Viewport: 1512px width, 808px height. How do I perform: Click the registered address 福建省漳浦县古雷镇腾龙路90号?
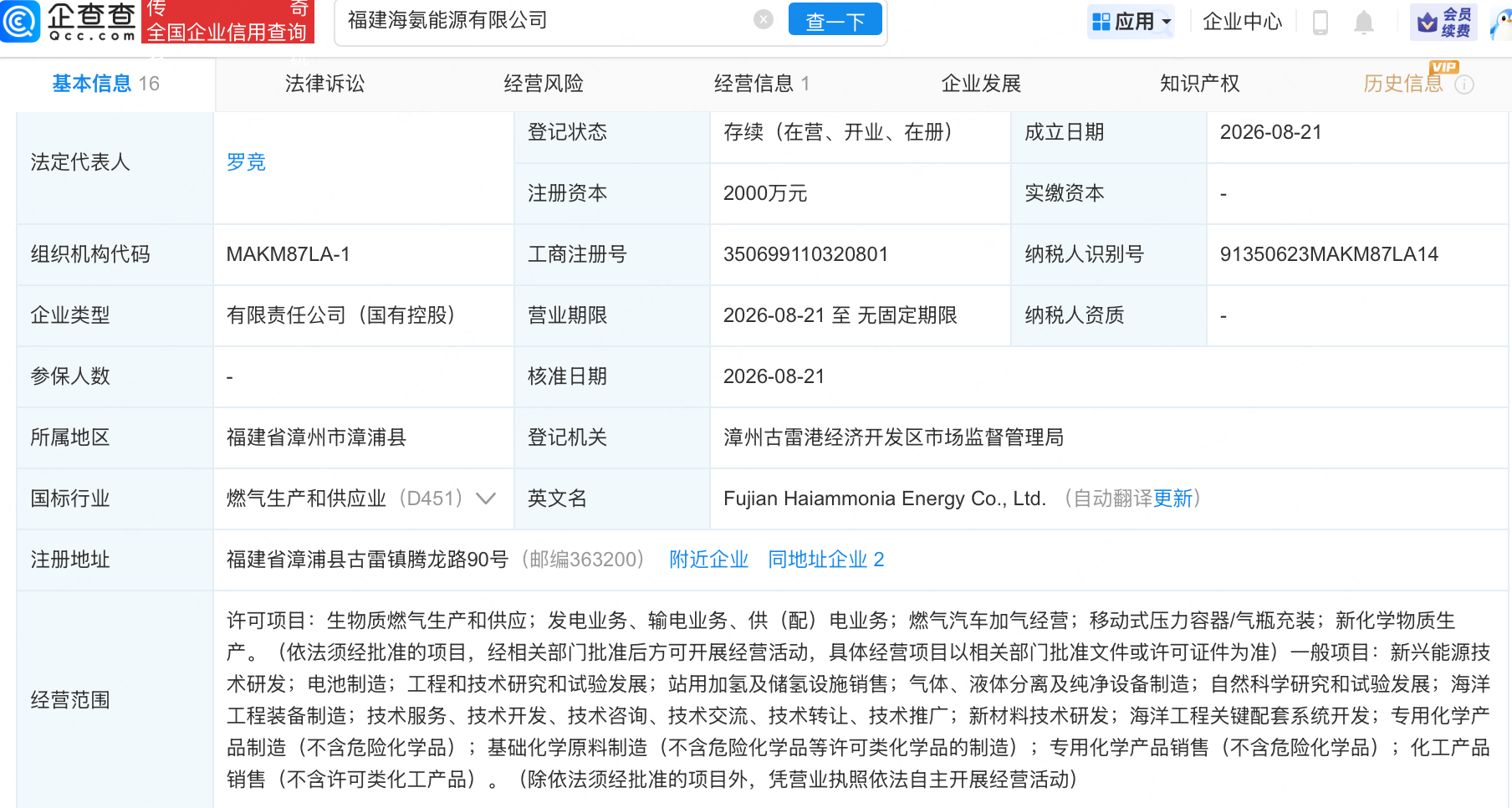tap(367, 560)
